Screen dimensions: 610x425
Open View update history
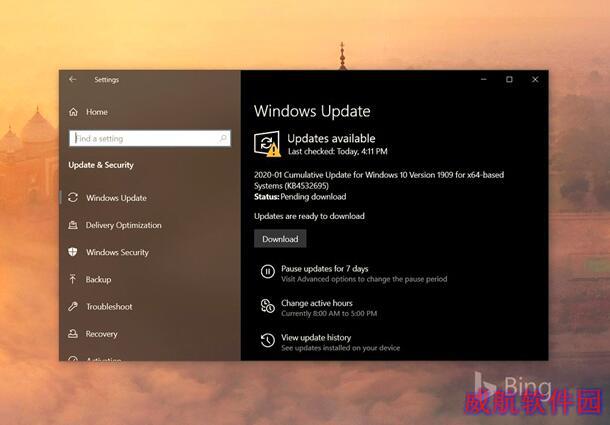[316, 337]
